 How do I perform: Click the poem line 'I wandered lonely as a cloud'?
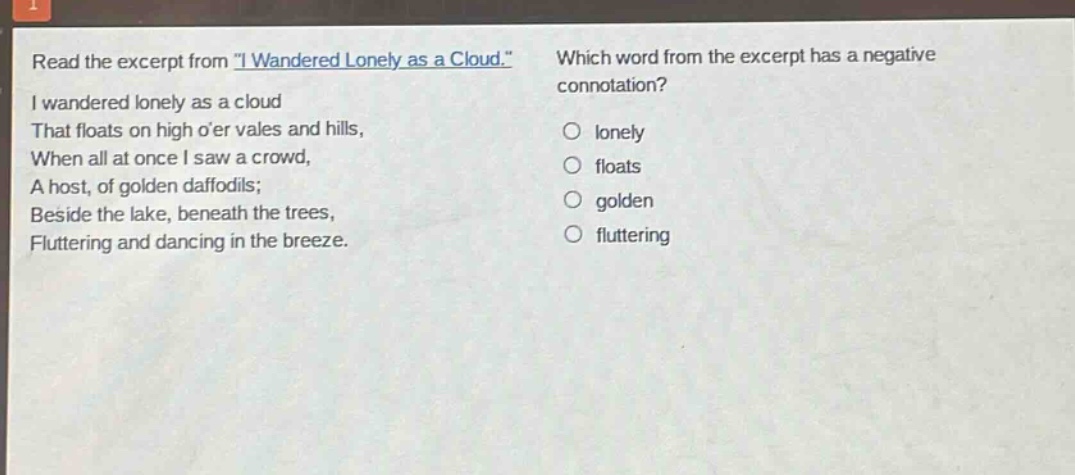156,103
